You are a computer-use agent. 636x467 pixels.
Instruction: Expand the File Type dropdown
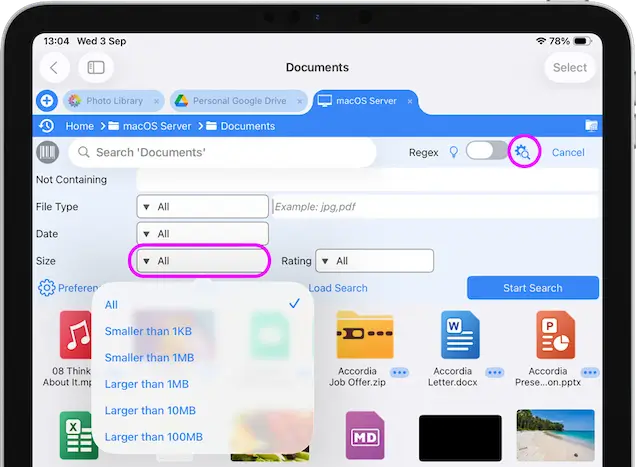(x=203, y=207)
